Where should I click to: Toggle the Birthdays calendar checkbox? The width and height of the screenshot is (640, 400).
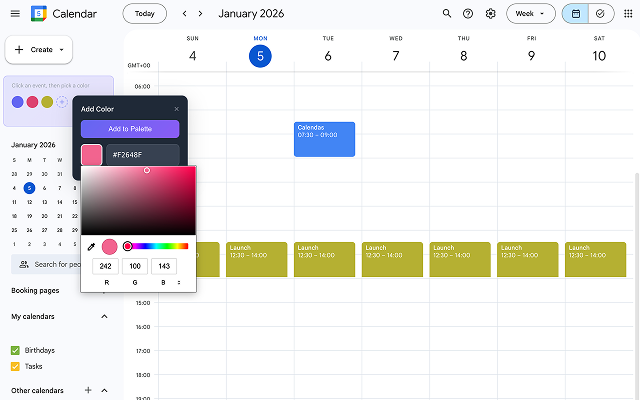tap(15, 350)
